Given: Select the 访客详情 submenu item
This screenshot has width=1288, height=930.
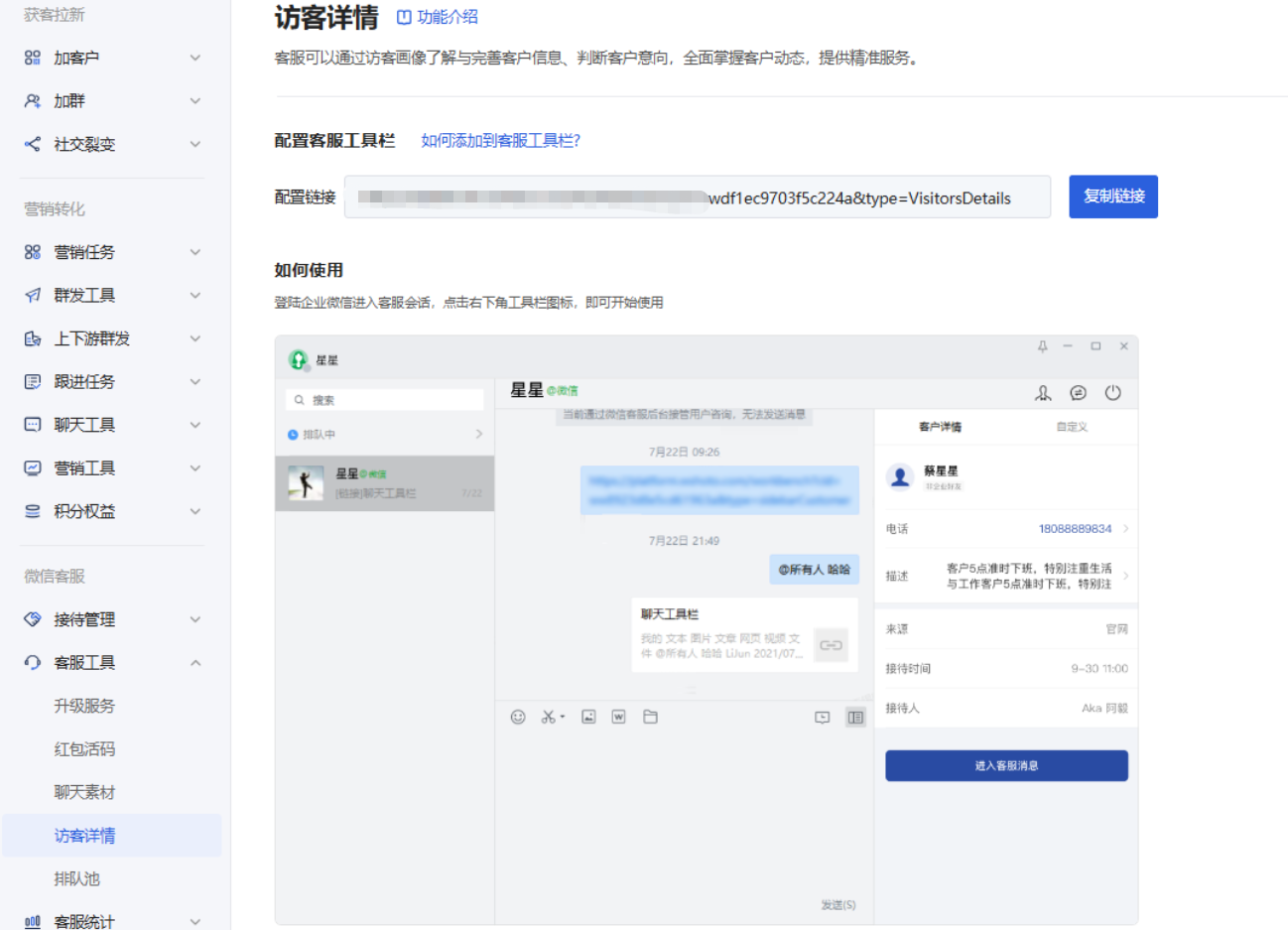Looking at the screenshot, I should (x=112, y=836).
